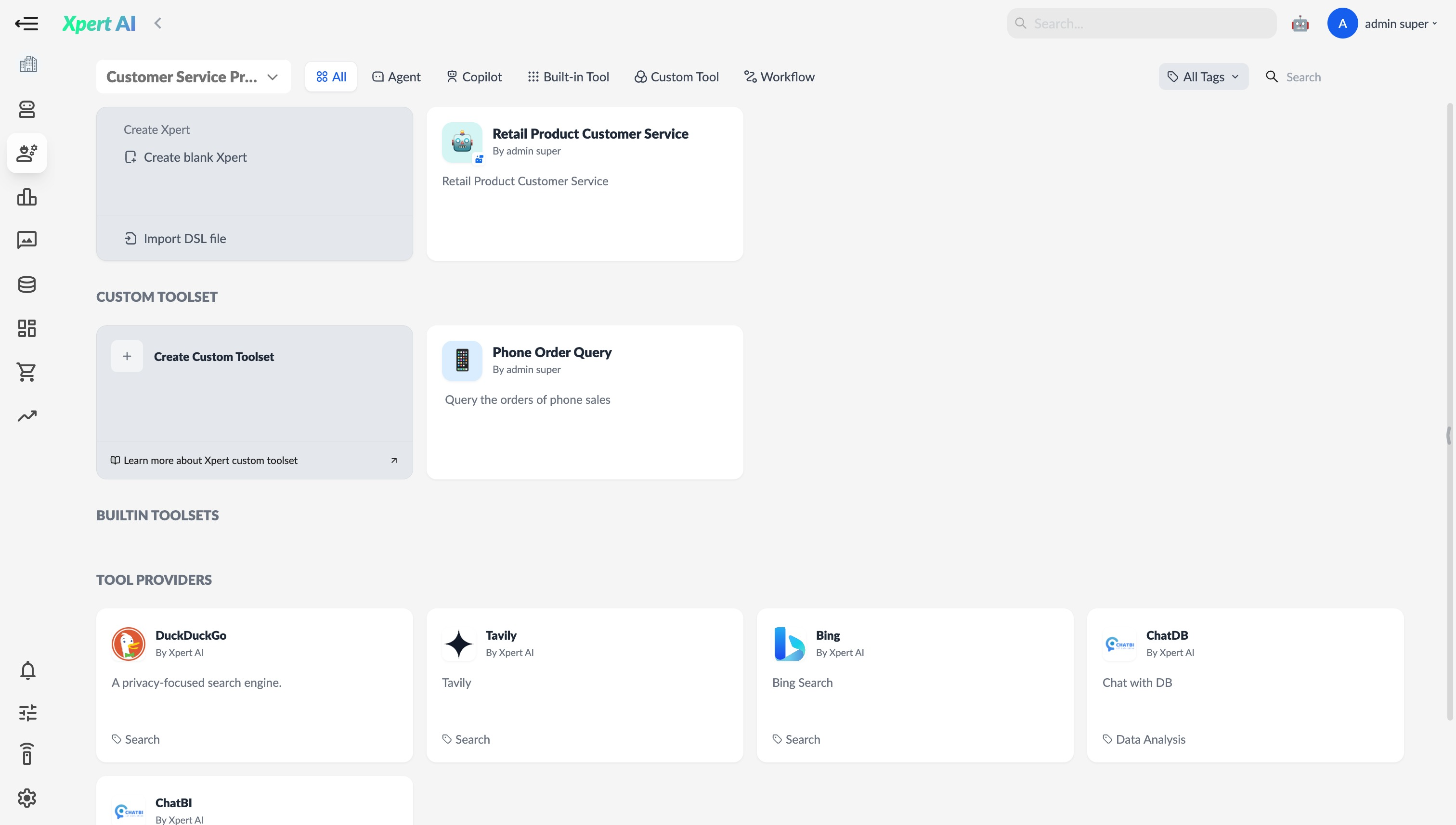
Task: Collapse the left sidebar with the arrow icon
Action: click(26, 23)
